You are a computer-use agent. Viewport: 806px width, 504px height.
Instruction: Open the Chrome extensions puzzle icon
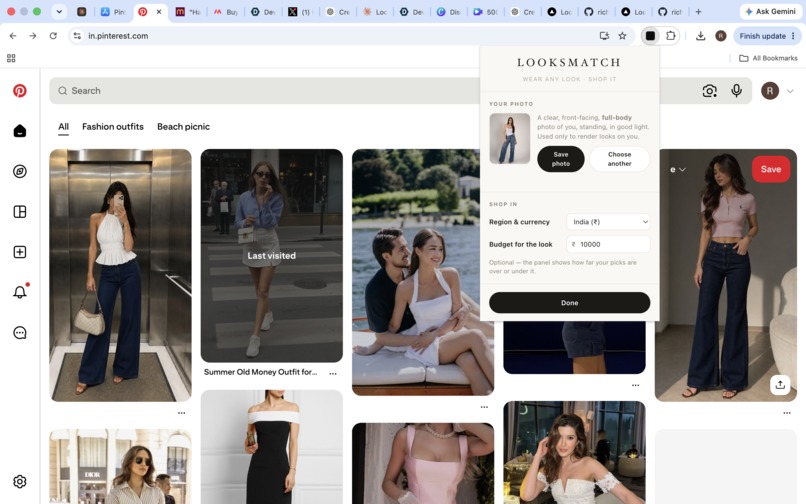[670, 35]
